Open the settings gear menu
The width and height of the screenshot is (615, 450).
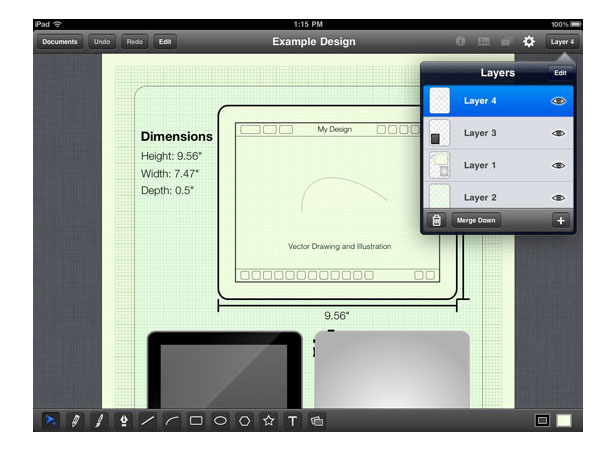pos(529,41)
